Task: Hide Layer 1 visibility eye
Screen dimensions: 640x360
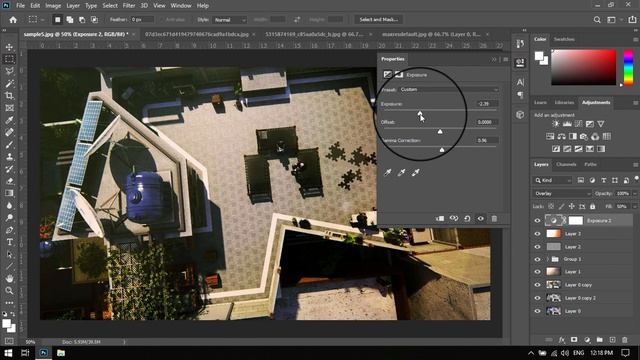Action: [x=537, y=272]
